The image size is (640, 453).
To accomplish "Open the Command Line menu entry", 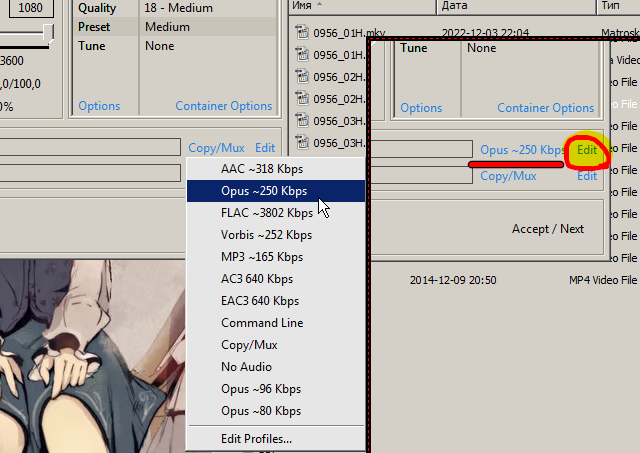I will click(276, 323).
